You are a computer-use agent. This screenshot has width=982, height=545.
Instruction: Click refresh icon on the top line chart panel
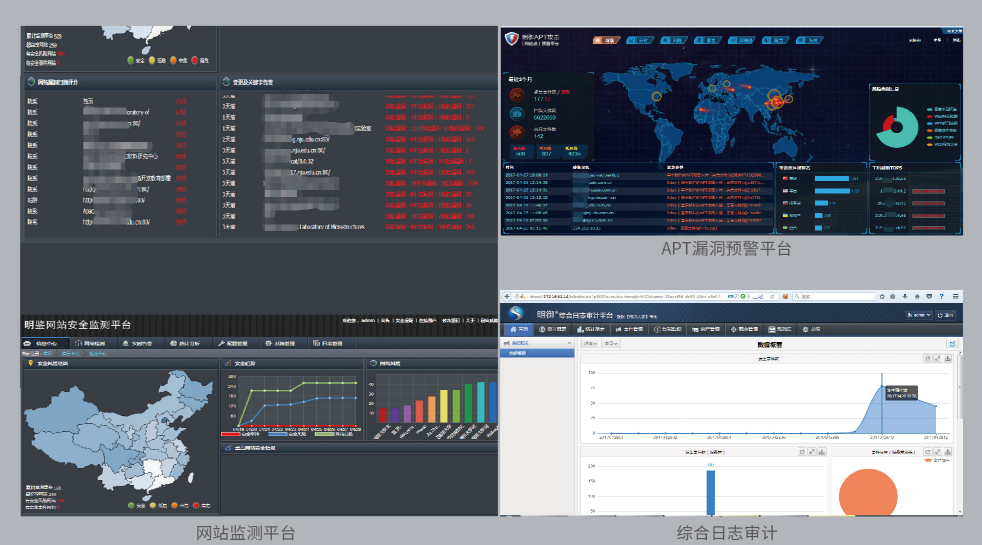928,358
